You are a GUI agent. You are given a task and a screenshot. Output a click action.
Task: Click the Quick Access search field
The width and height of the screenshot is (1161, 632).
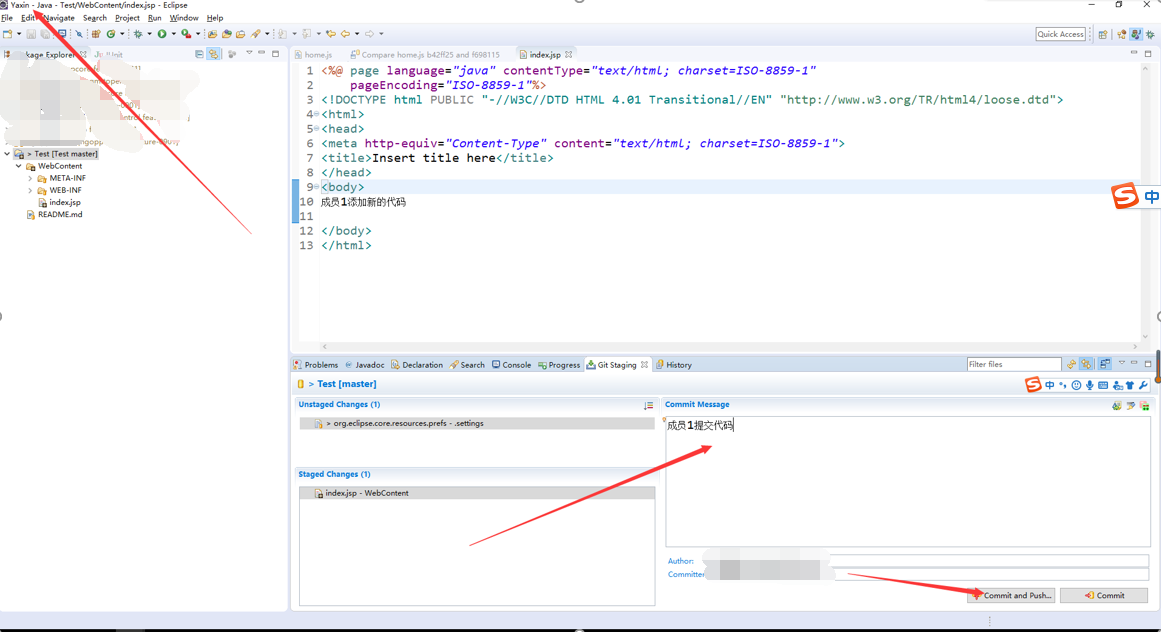coord(1060,34)
